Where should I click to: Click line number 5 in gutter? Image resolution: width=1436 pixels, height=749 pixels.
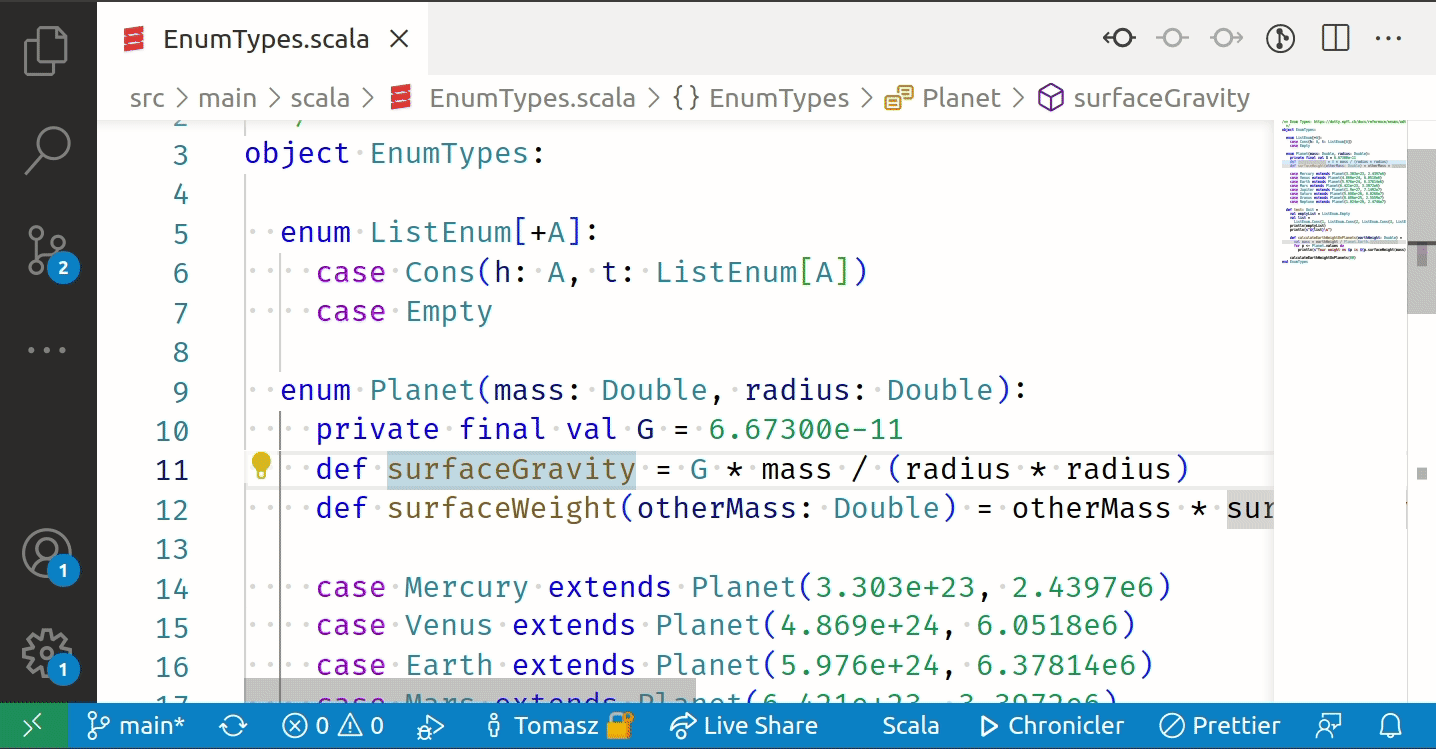(x=180, y=234)
